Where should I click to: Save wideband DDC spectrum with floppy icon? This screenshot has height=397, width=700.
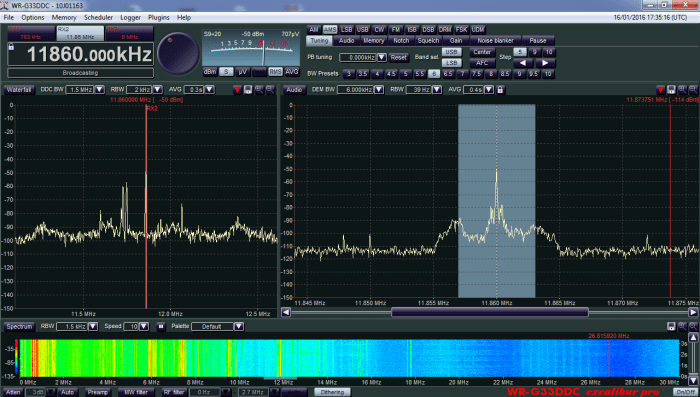pos(248,90)
